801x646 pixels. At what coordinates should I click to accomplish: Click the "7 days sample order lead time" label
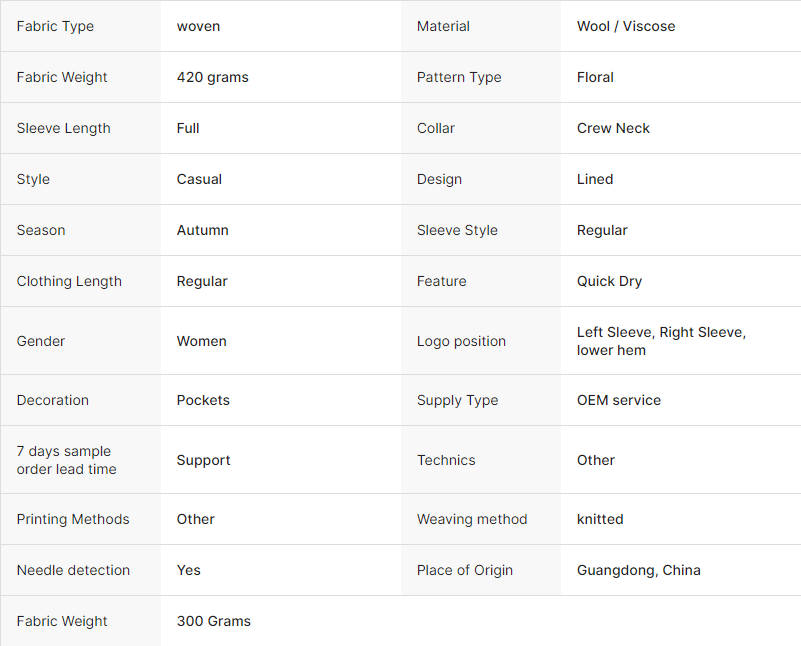pyautogui.click(x=67, y=460)
